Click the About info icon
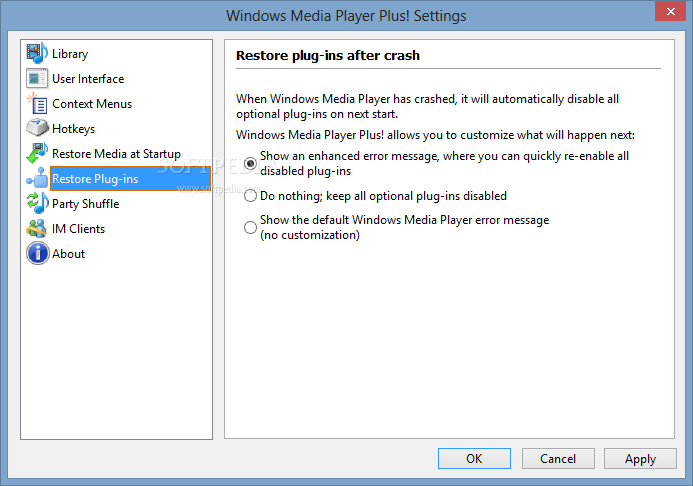The image size is (693, 486). (37, 254)
